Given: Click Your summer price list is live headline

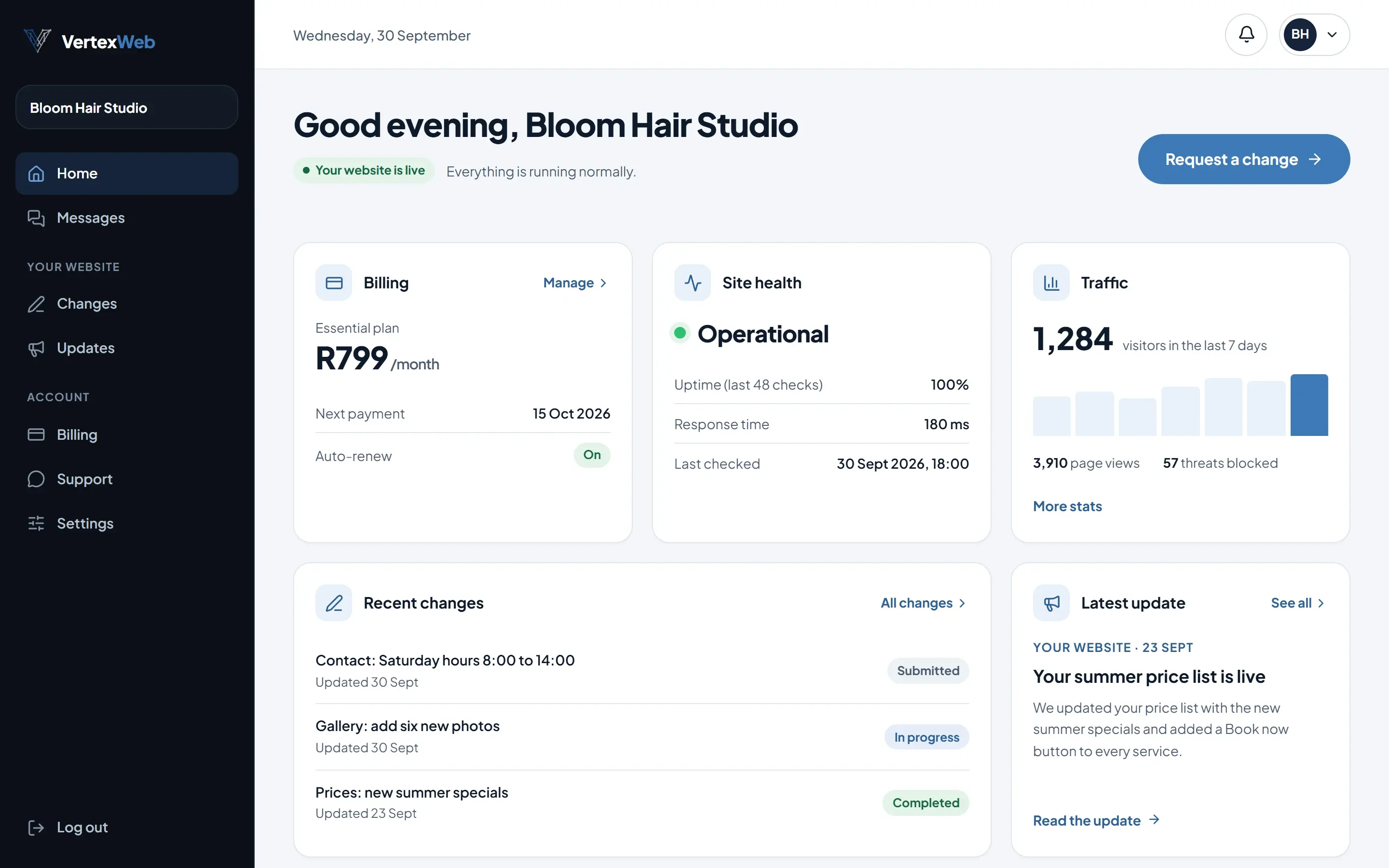Looking at the screenshot, I should [x=1148, y=677].
